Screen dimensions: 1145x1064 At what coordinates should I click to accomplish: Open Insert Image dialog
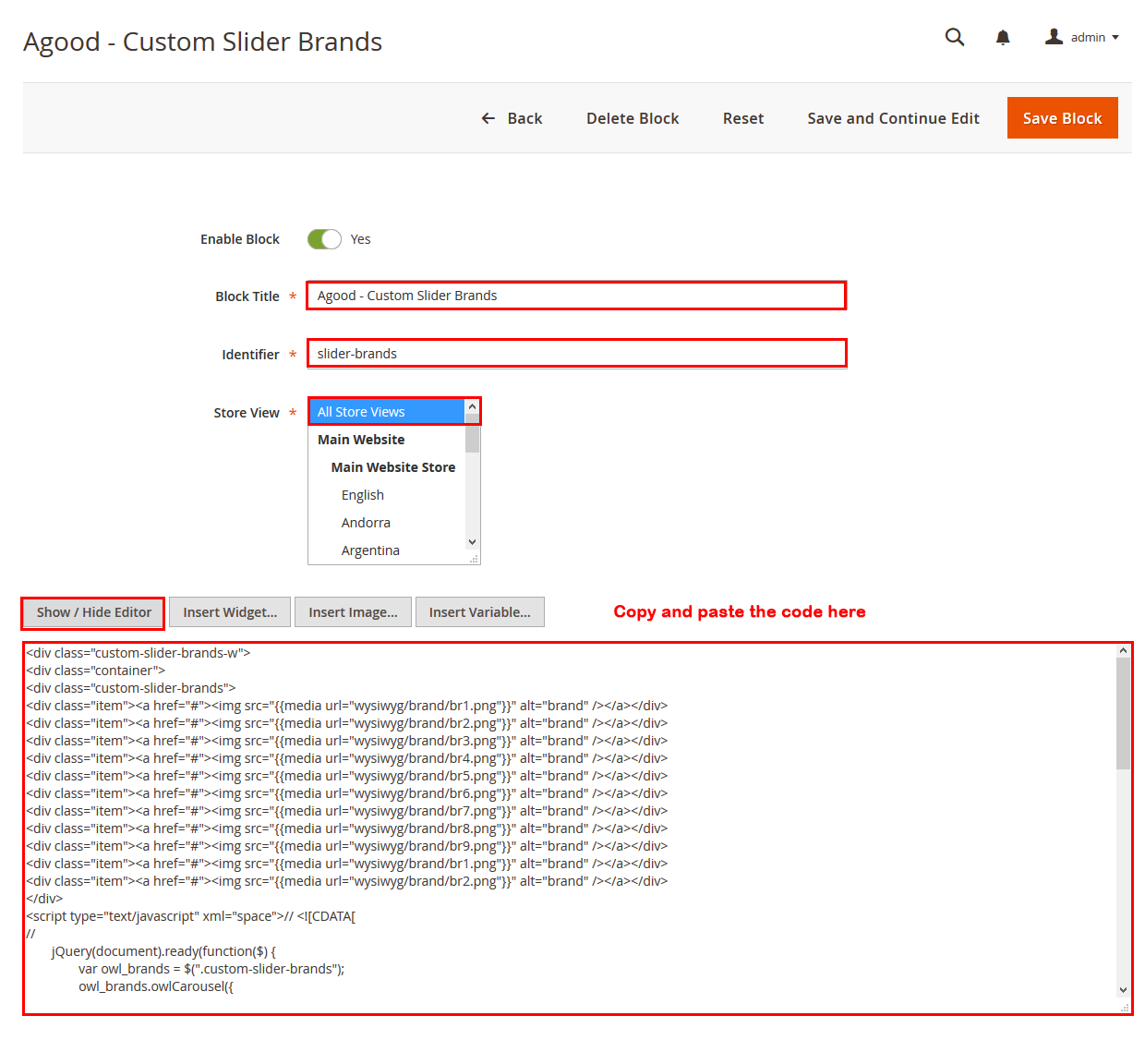coord(353,612)
